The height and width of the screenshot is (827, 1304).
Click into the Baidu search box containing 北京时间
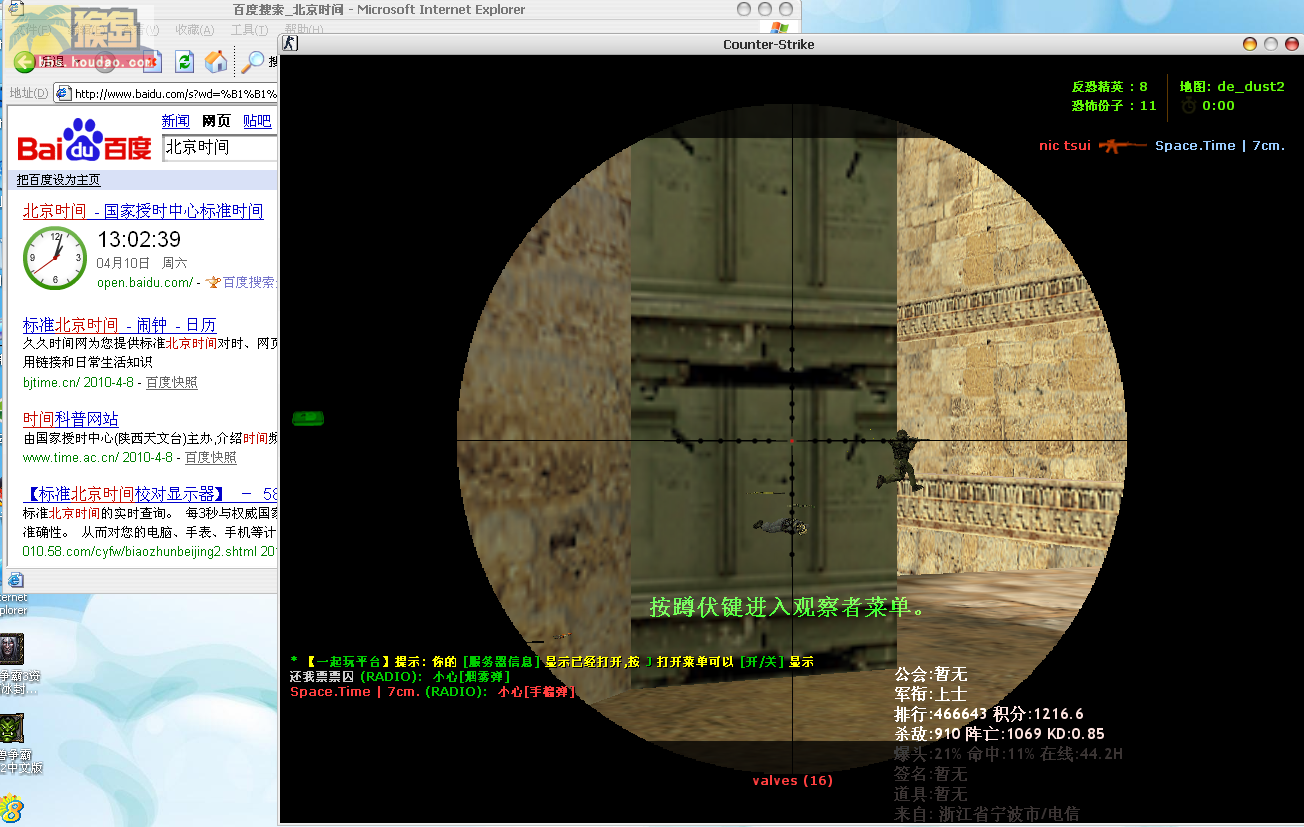tap(219, 148)
